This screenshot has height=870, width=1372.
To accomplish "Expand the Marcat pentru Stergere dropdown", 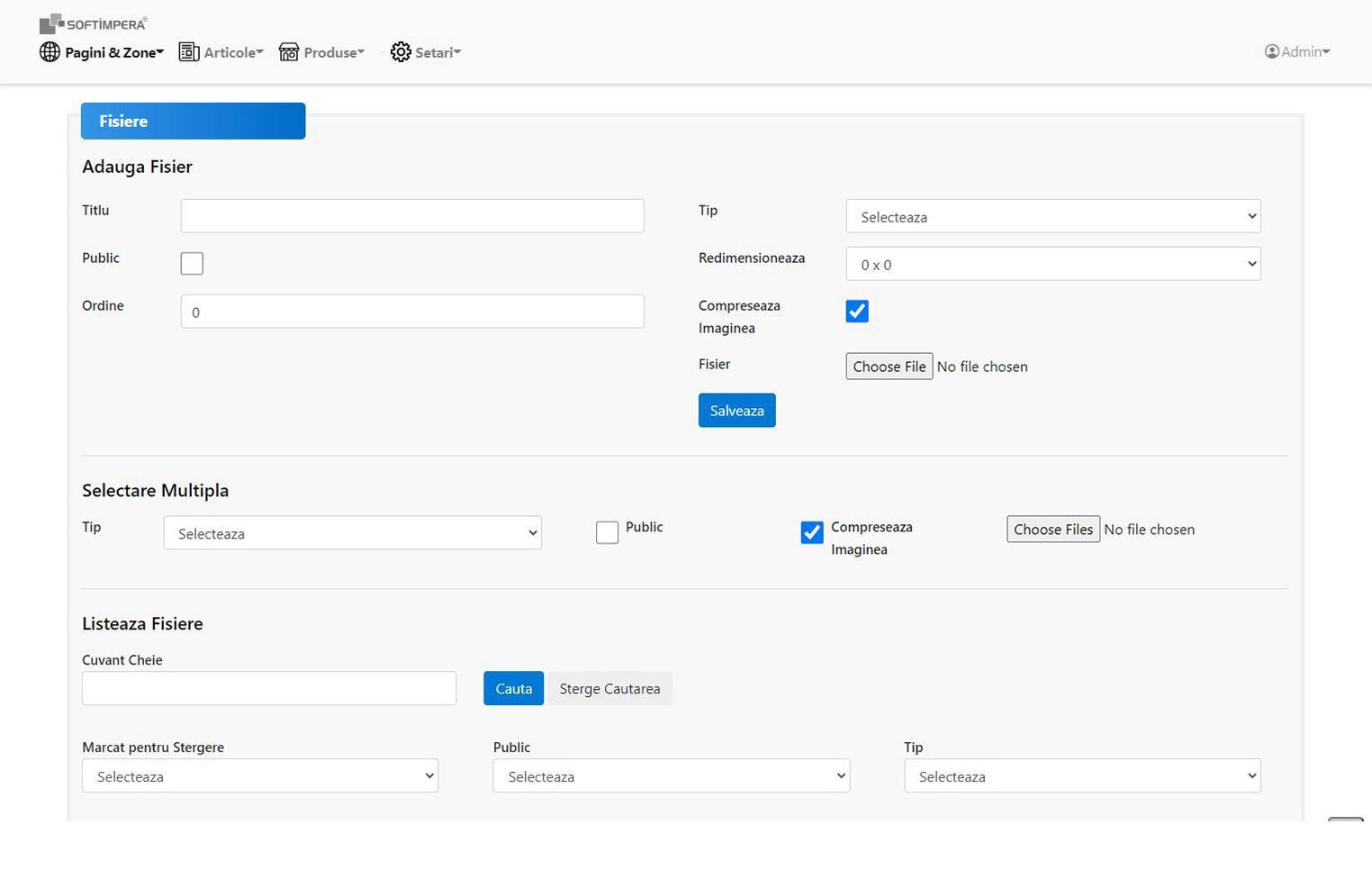I will 260,775.
